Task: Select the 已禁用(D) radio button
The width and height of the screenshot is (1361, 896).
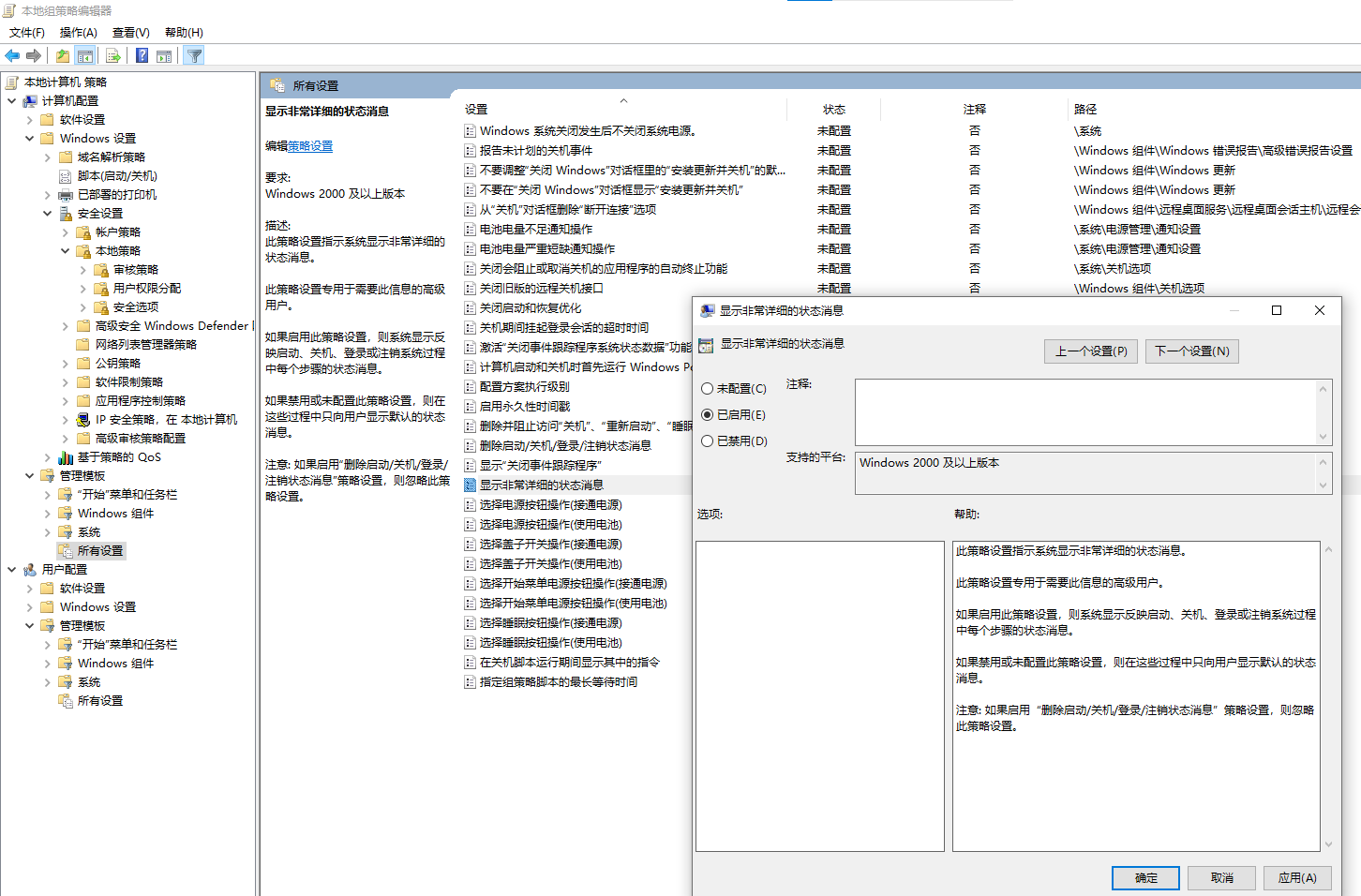Action: [708, 441]
